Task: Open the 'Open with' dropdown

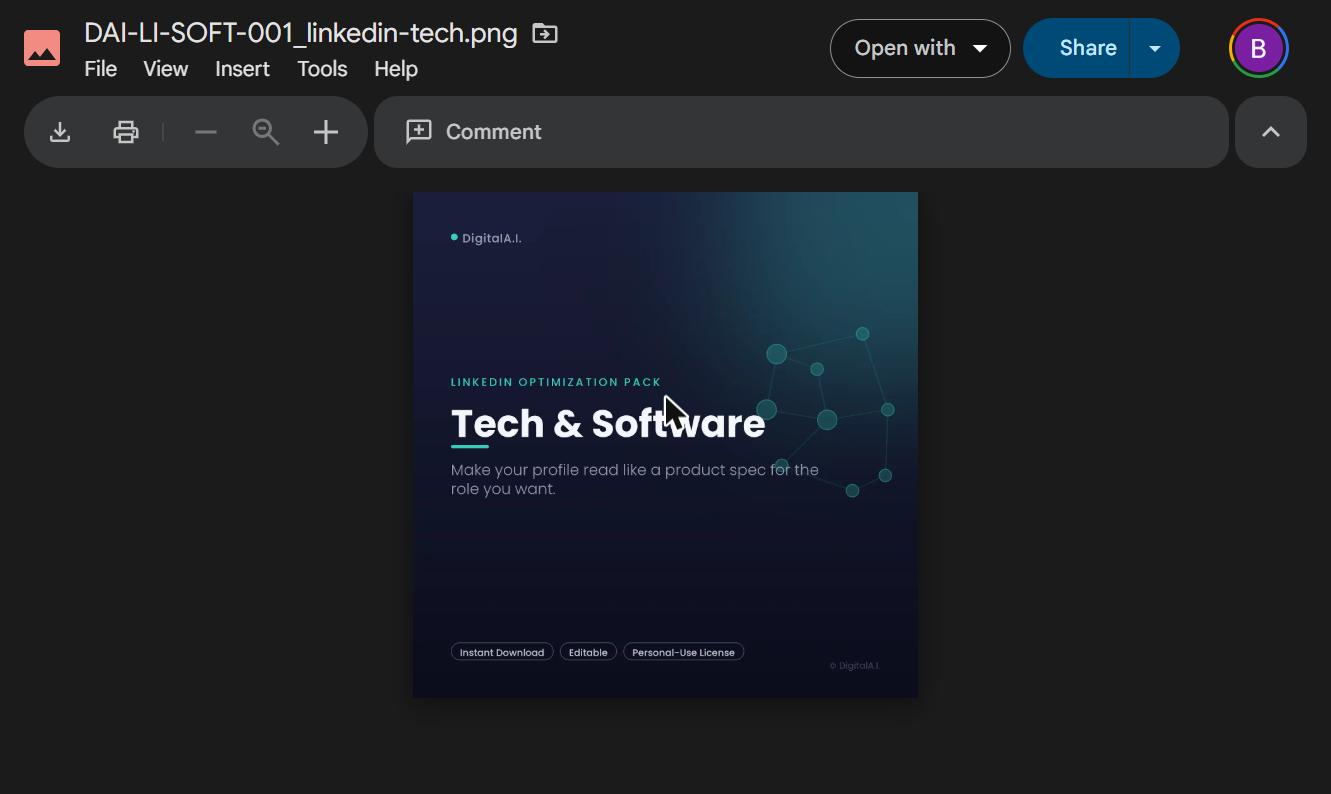Action: tap(920, 48)
